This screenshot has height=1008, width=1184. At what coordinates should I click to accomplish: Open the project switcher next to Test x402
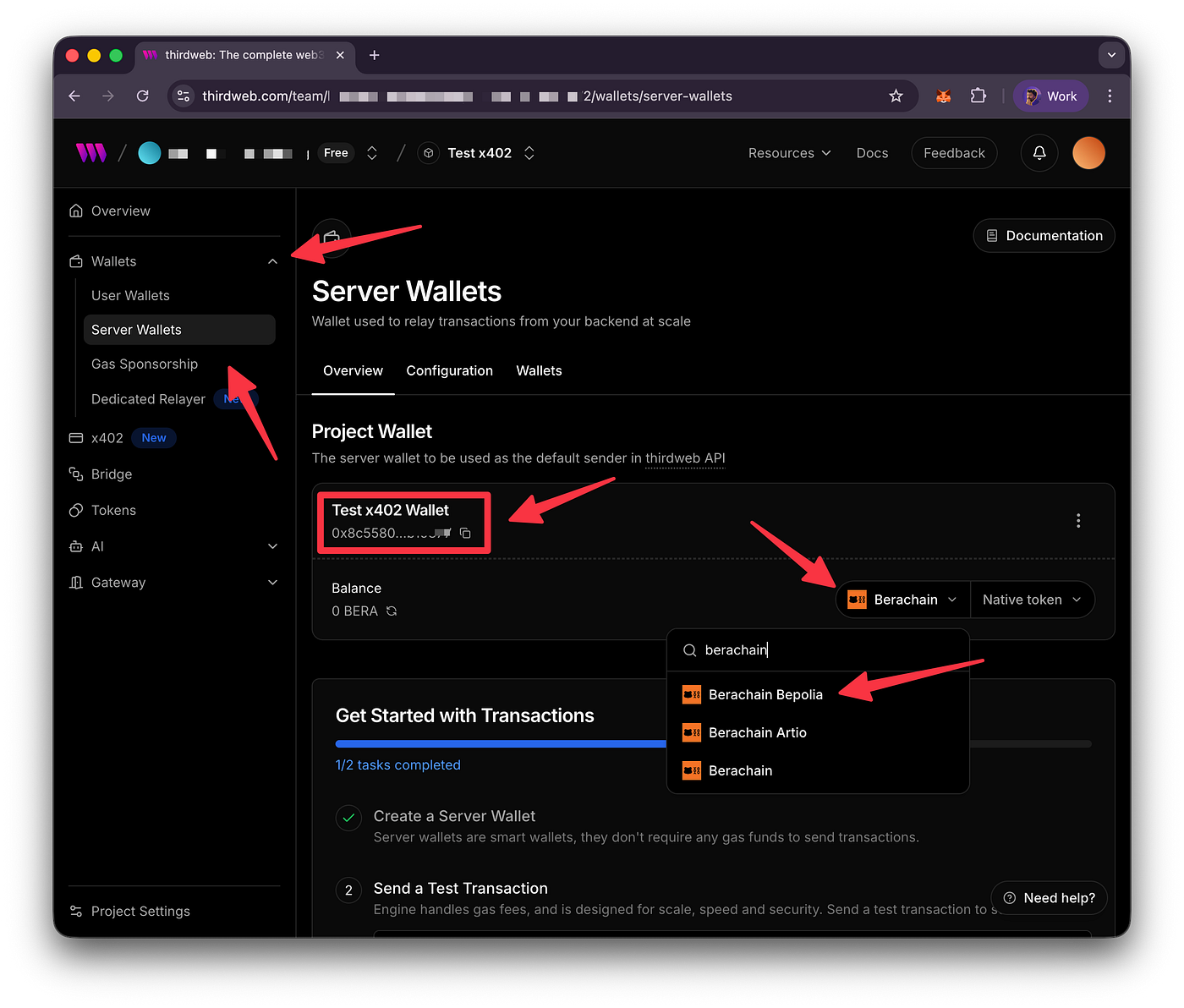point(529,153)
